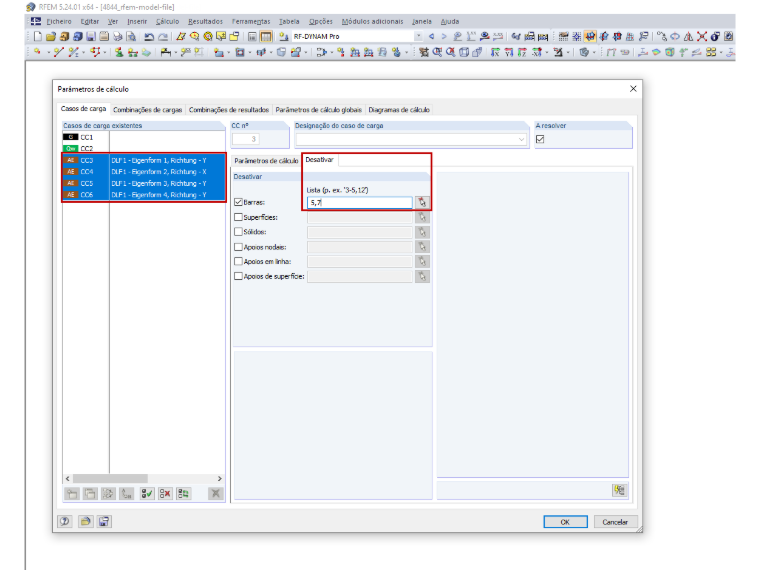Open the selection-groups dropdown arrow in the second toolbar row
Screen dimensions: 760x570
coord(721,52)
